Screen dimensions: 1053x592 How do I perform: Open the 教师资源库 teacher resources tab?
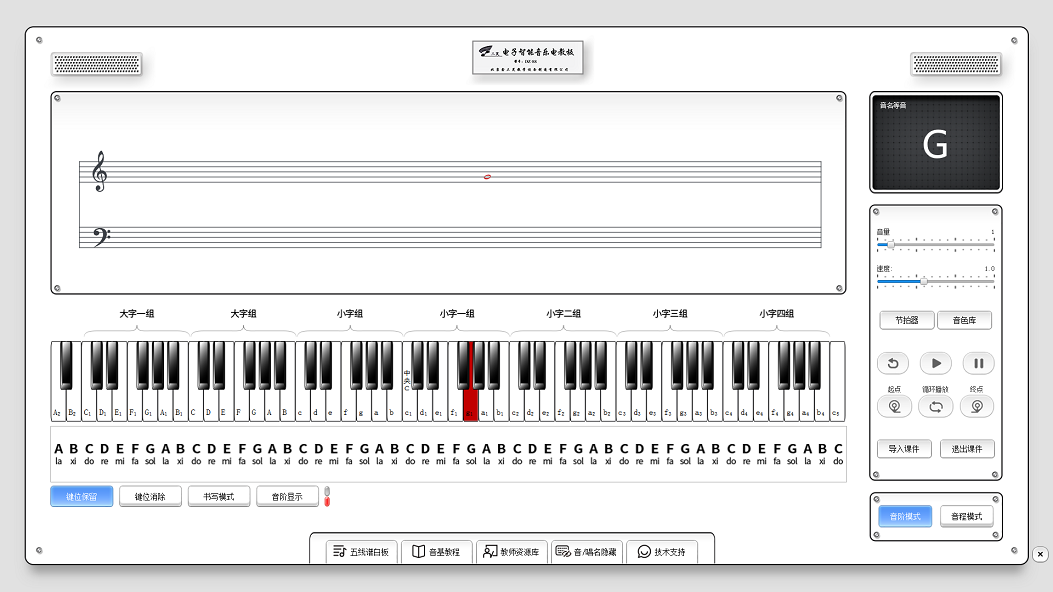[x=512, y=552]
